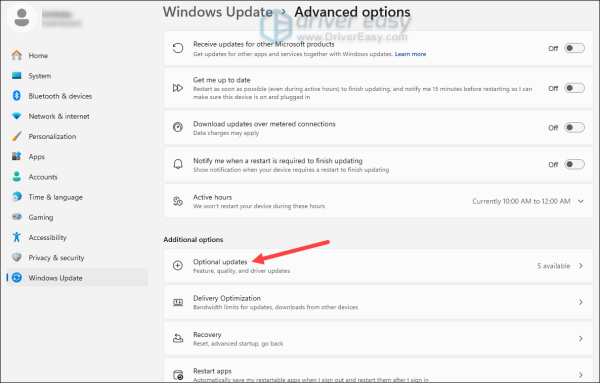
Task: Click the refresh icon beside Receive updates
Action: [x=178, y=48]
